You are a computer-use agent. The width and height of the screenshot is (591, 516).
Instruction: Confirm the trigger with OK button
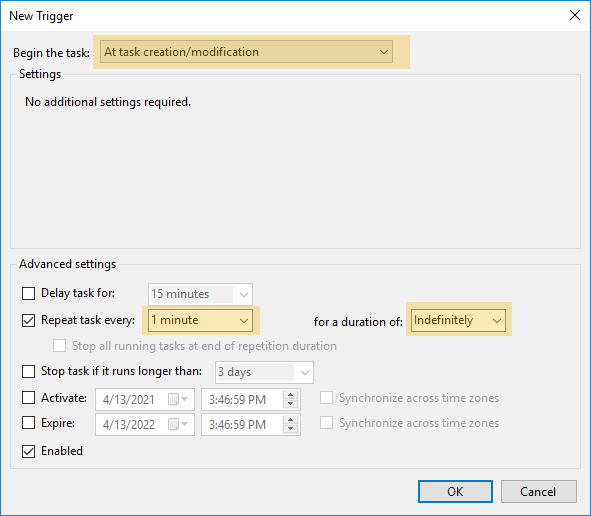[455, 492]
